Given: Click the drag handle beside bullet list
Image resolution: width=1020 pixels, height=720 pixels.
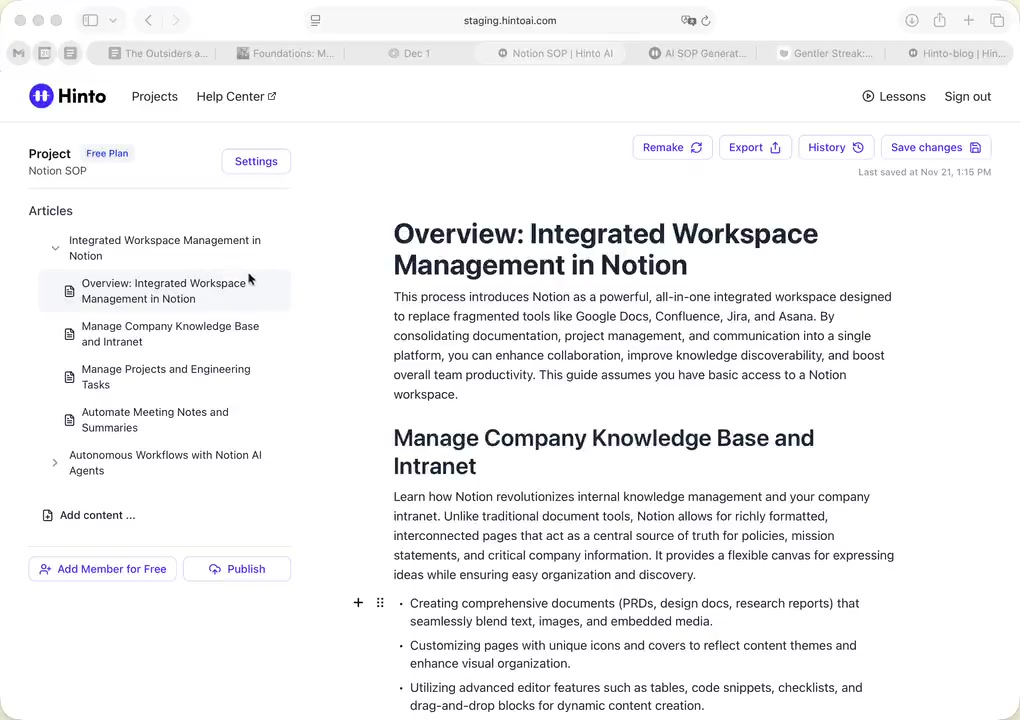Looking at the screenshot, I should click(x=380, y=602).
